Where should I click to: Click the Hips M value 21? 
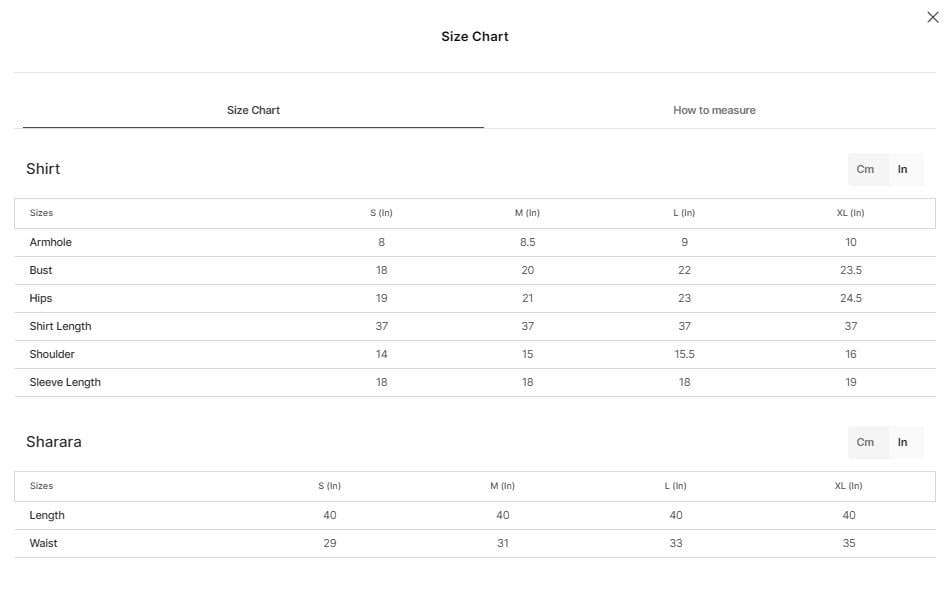[x=528, y=298]
